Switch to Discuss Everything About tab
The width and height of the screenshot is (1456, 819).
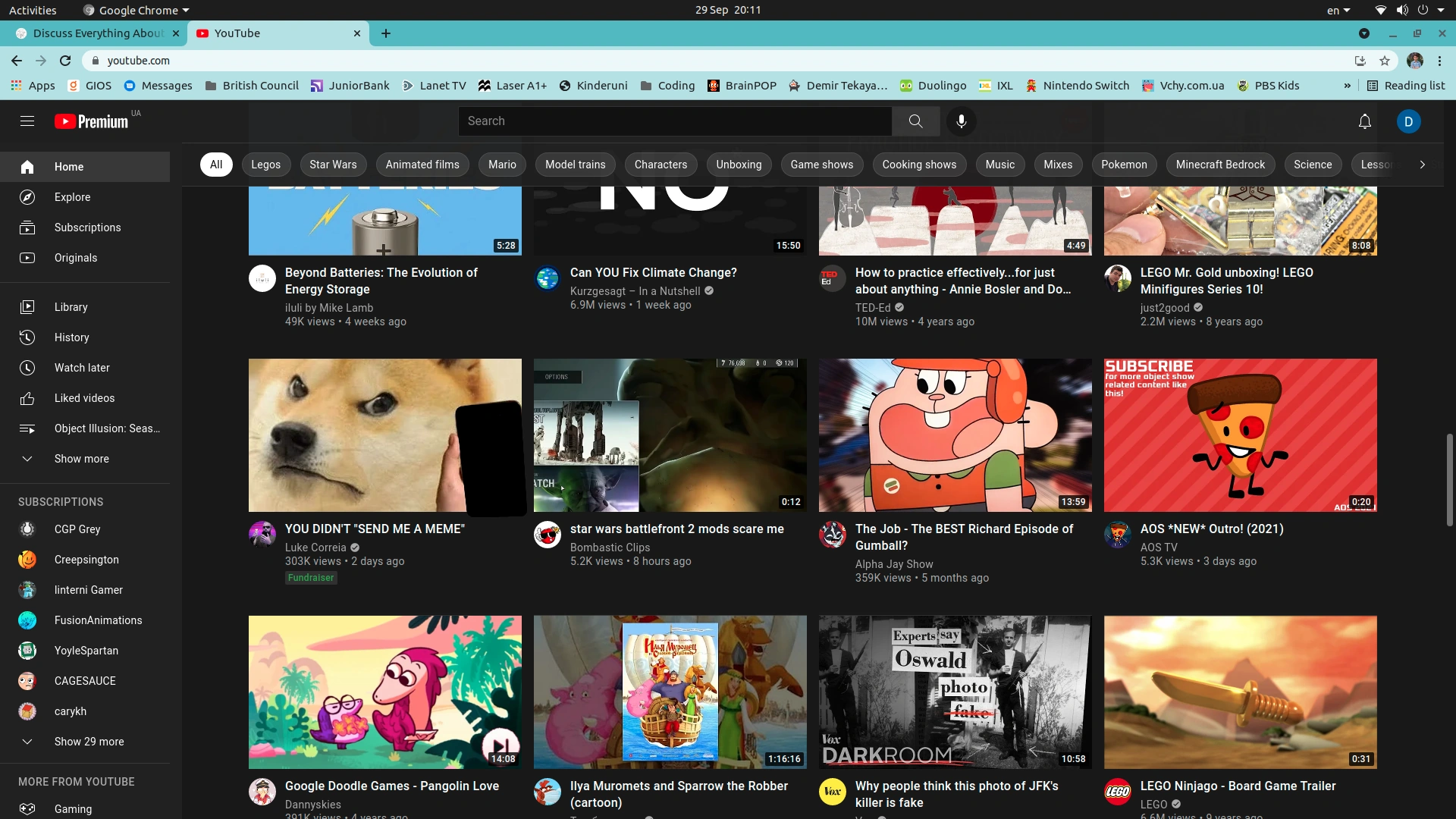tap(97, 33)
